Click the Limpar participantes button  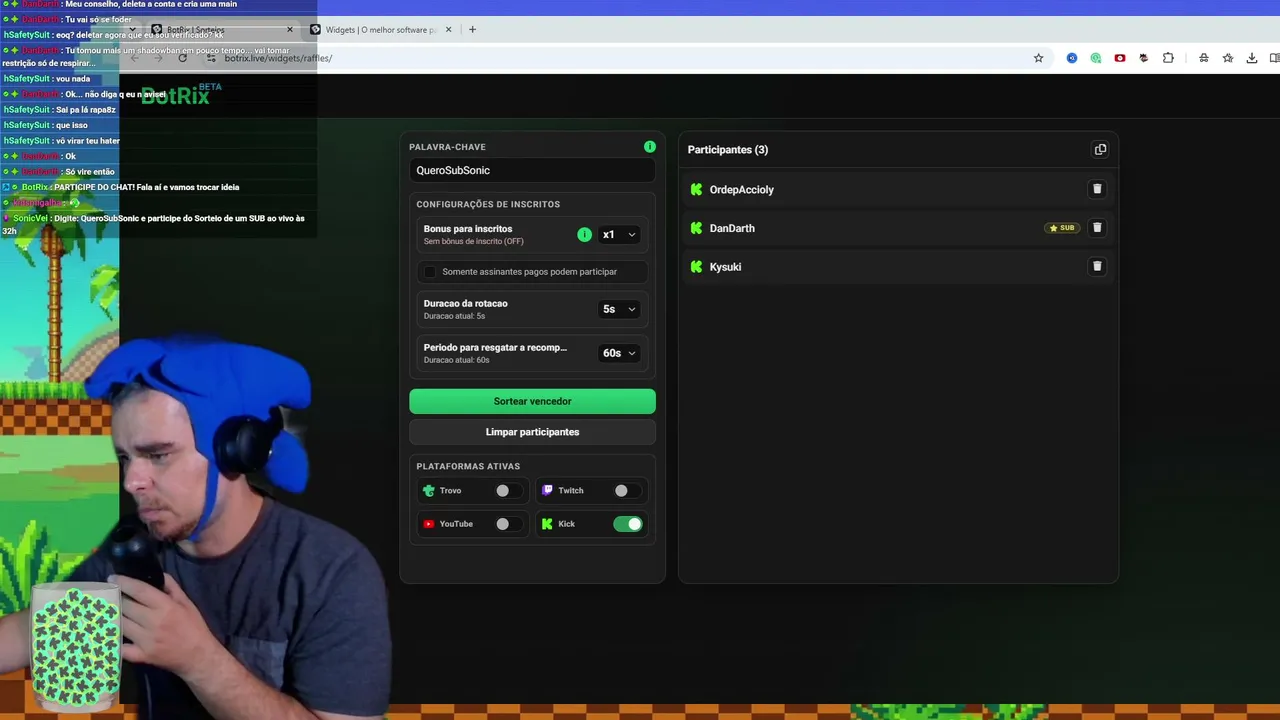[532, 432]
